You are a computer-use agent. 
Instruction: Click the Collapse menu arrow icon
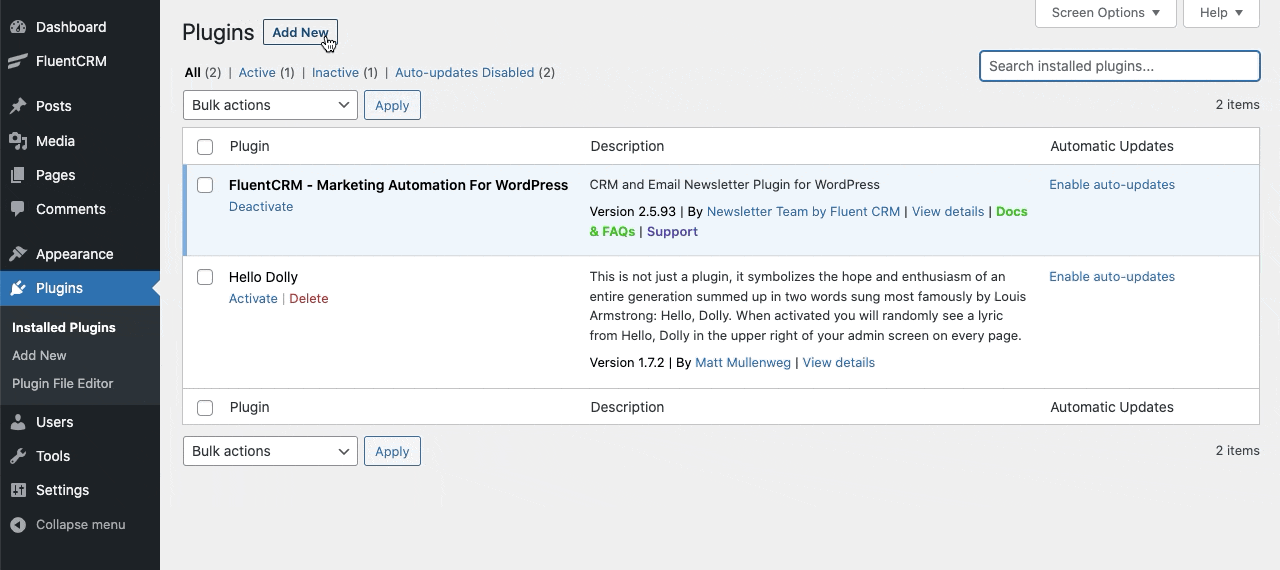click(x=18, y=524)
